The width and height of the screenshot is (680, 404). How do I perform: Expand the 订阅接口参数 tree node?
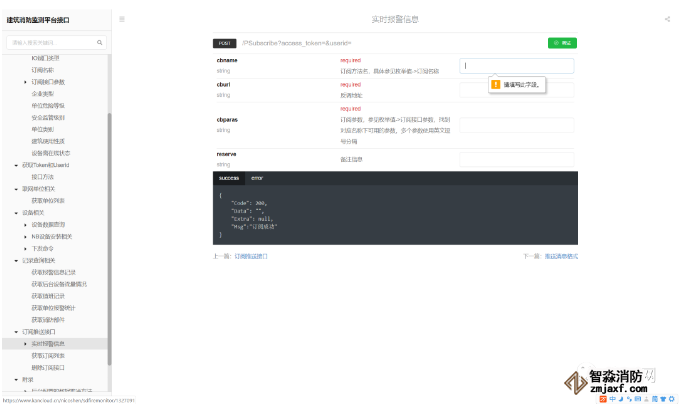(26, 82)
